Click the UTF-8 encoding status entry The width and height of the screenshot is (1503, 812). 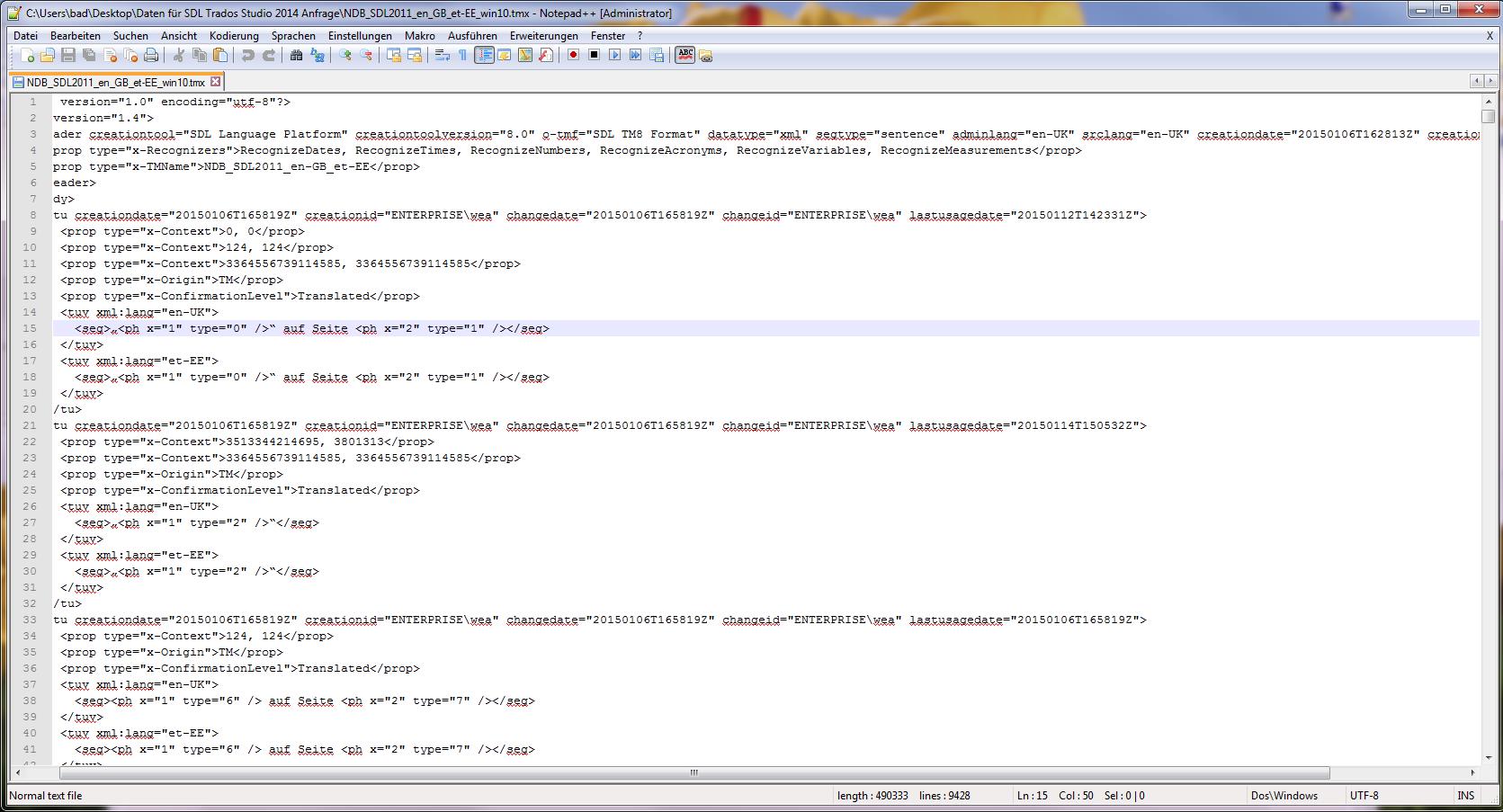pos(1364,796)
